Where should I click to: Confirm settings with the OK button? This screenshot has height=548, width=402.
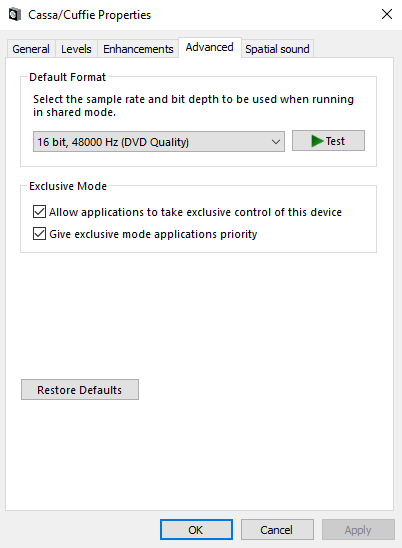point(196,530)
